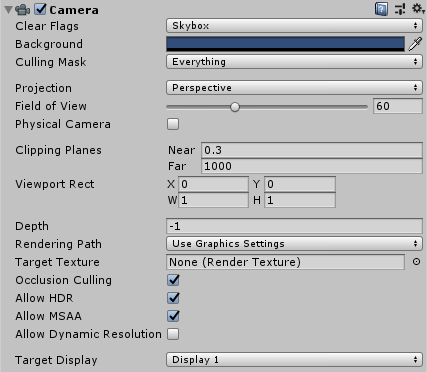This screenshot has width=427, height=372.
Task: Enable Allow Dynamic Resolution checkbox
Action: coord(173,334)
